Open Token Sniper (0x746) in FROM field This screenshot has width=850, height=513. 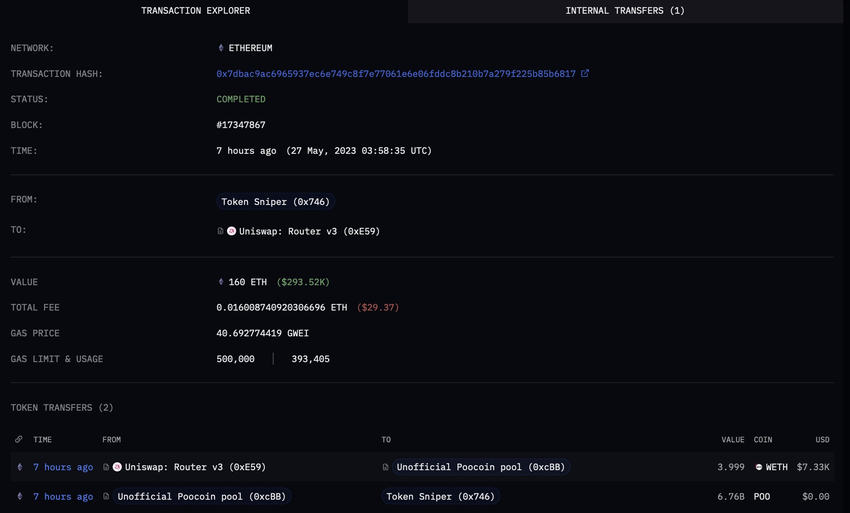tap(275, 201)
